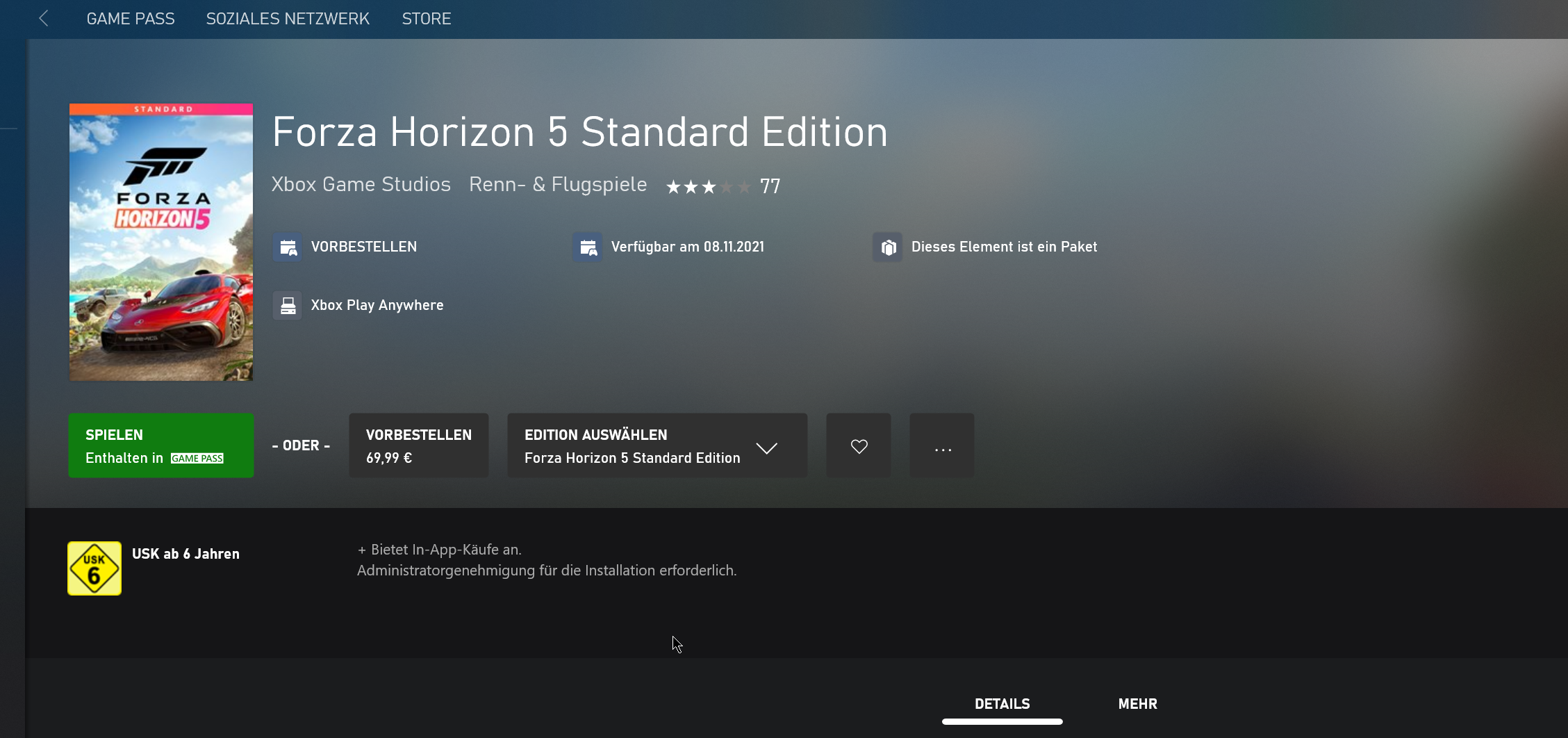The height and width of the screenshot is (738, 1568).
Task: Open more options ellipsis button
Action: tap(942, 445)
